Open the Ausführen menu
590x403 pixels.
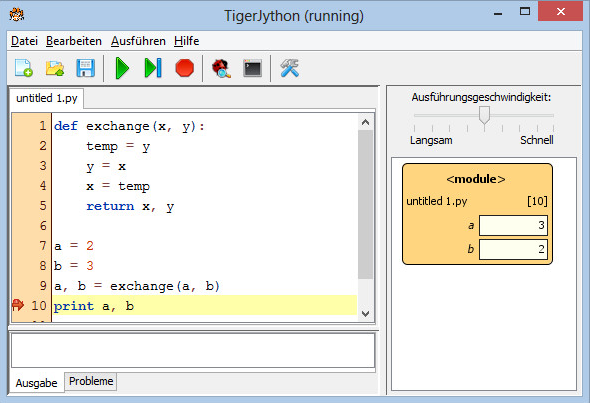coord(138,41)
